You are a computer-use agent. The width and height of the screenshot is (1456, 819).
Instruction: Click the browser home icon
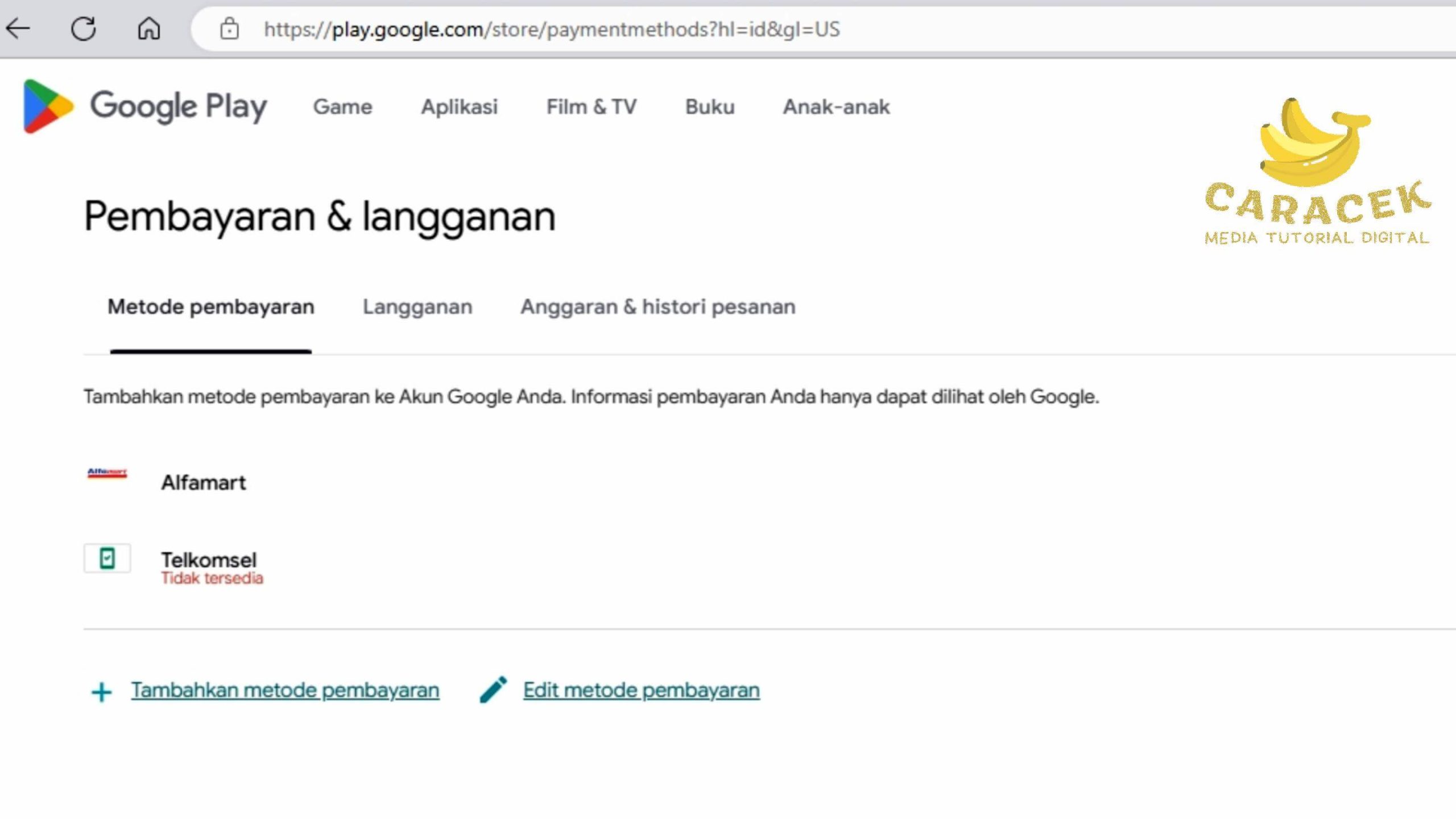point(149,28)
